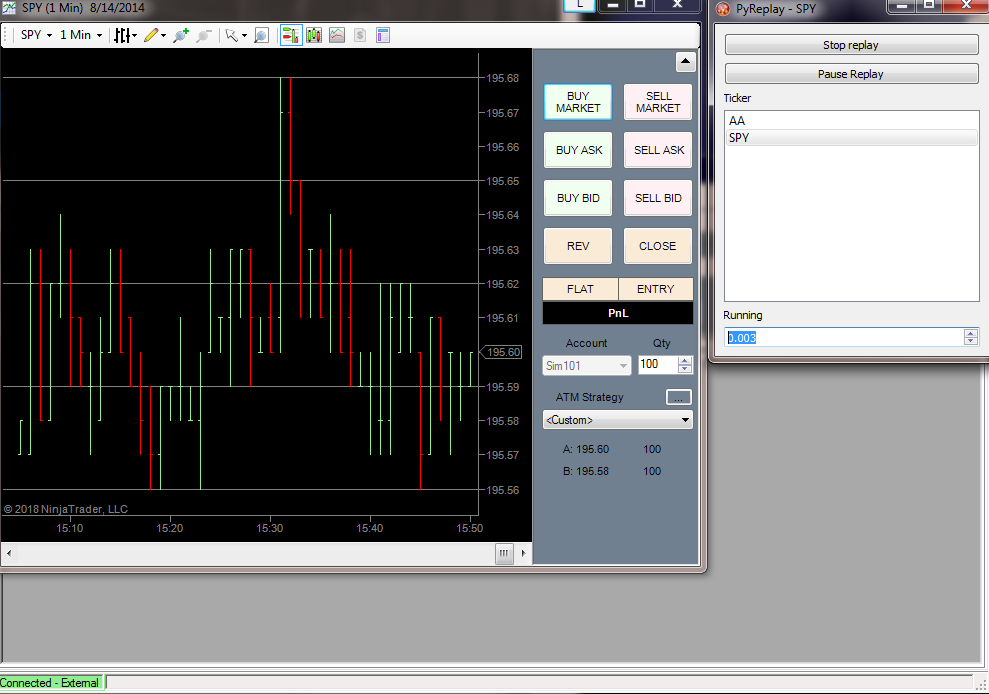This screenshot has width=989, height=694.
Task: Click the BUY ASK button
Action: (578, 150)
